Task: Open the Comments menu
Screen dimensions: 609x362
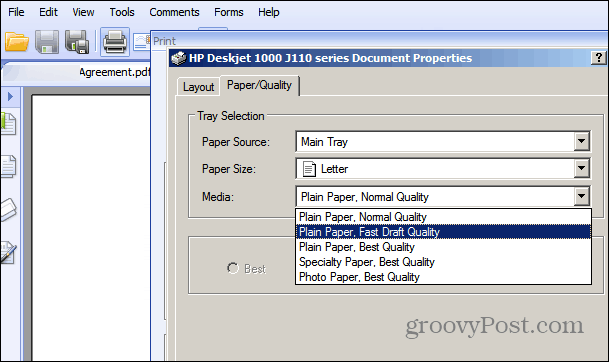Action: (x=174, y=12)
